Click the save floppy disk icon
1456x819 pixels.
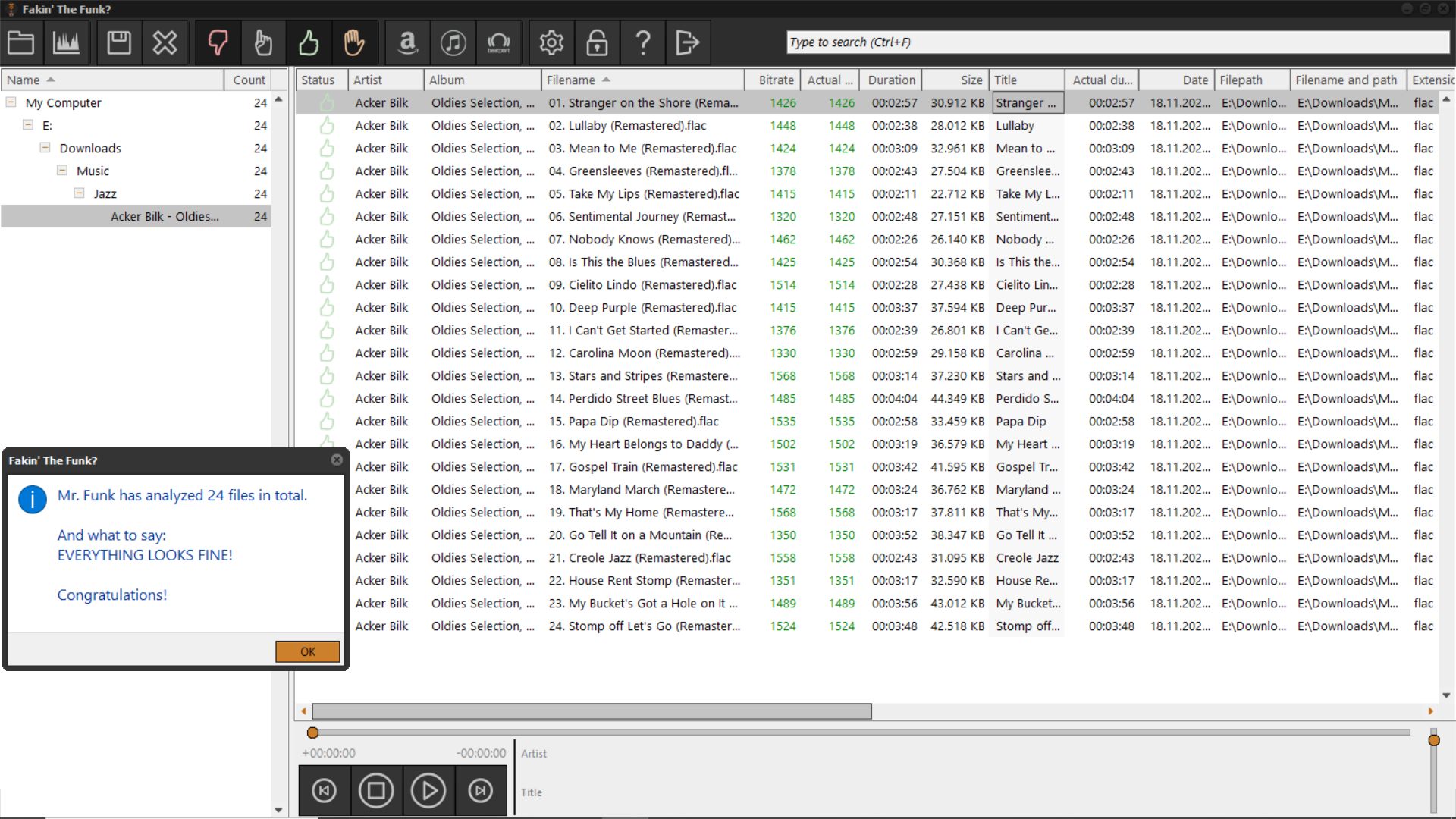click(x=119, y=42)
